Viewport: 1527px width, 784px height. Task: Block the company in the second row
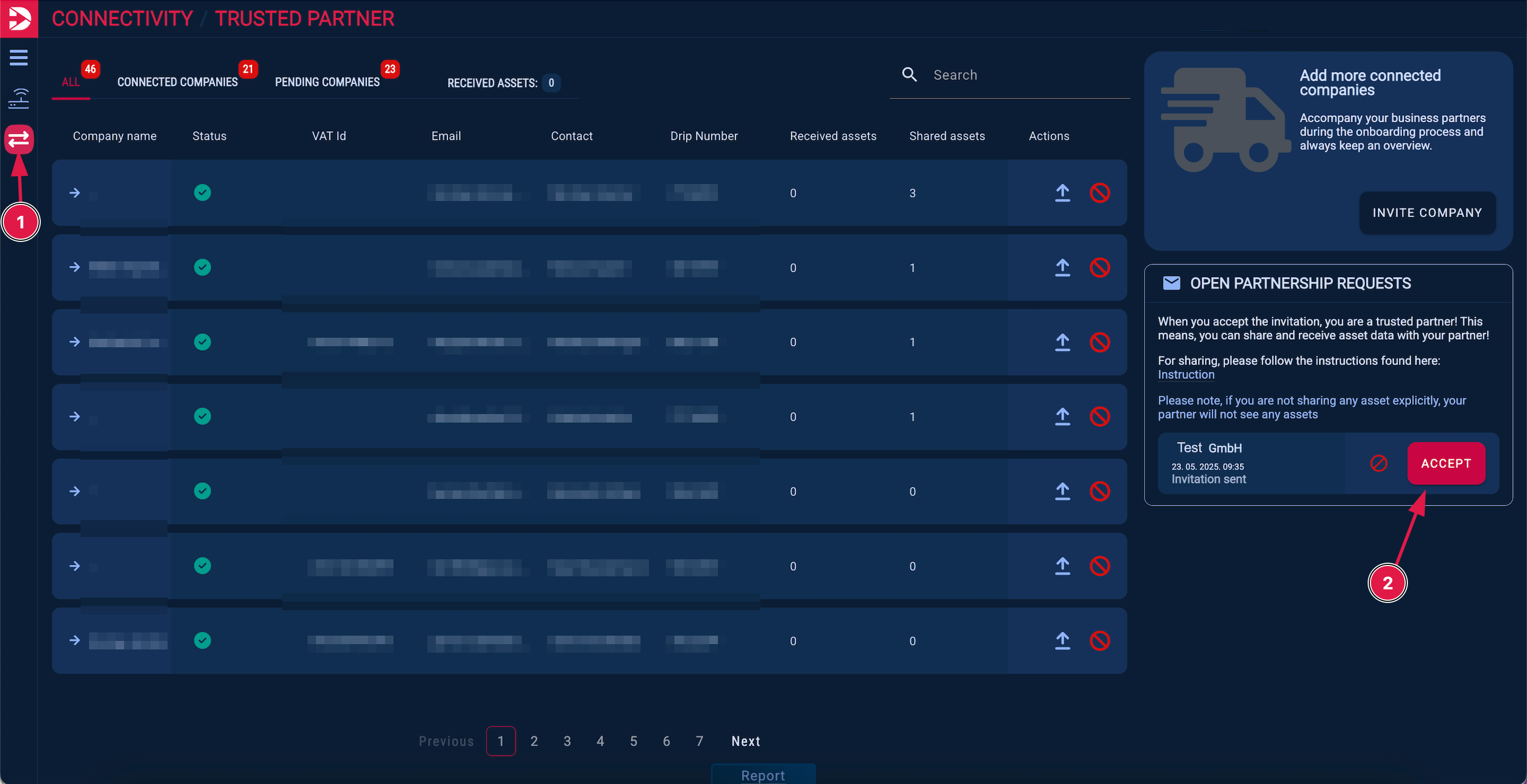point(1099,267)
